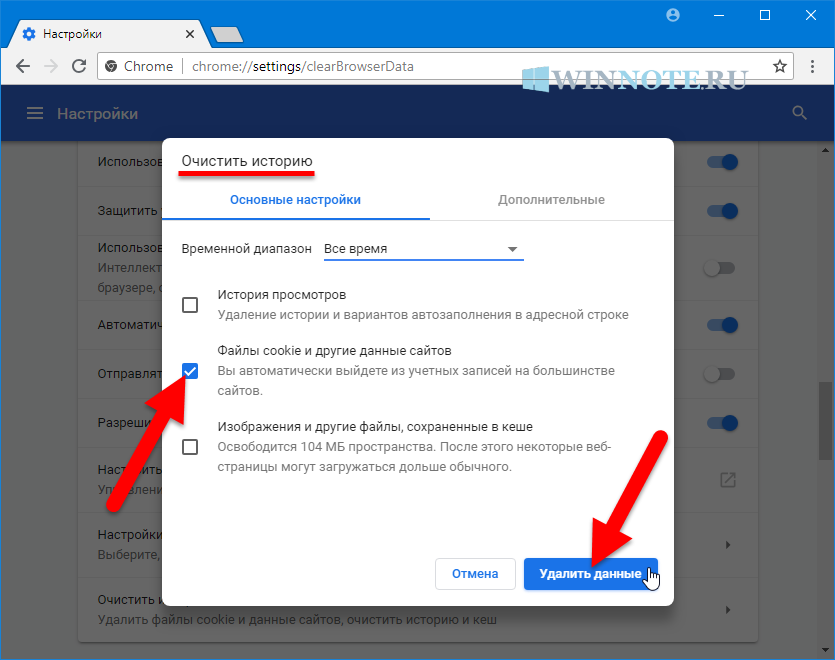Click the Изображения и другие файлы label
Screen dimensions: 835x660
tap(375, 427)
